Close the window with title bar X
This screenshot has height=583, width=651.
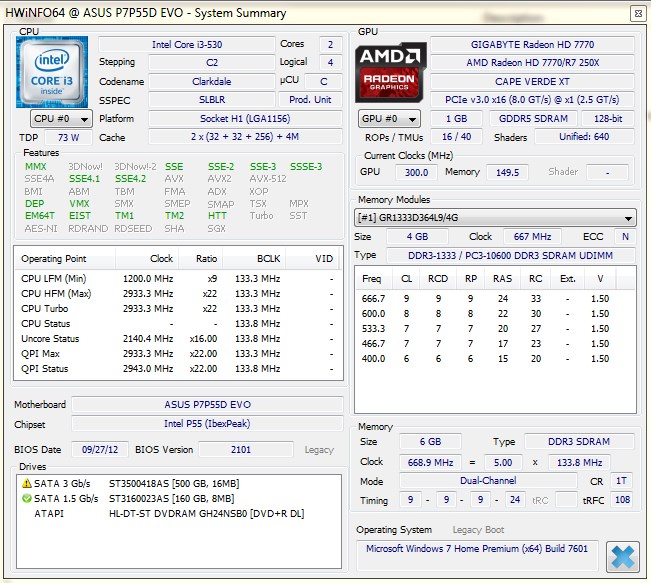638,14
